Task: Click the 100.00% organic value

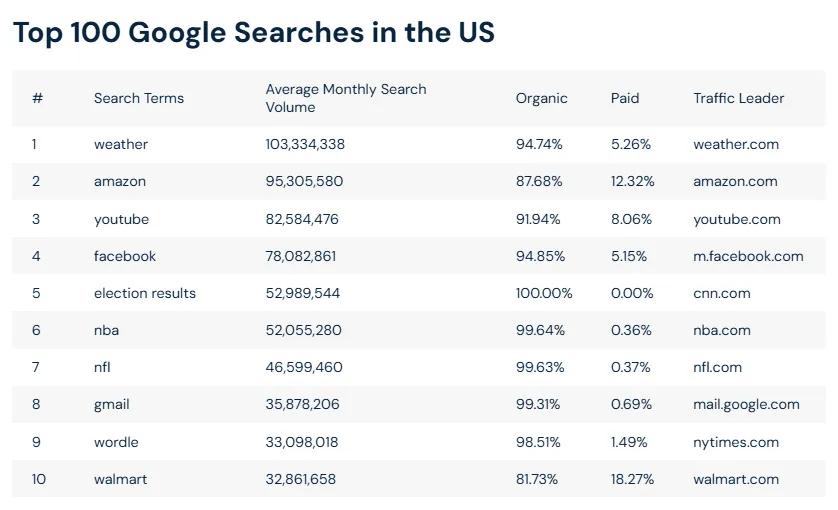Action: 544,293
